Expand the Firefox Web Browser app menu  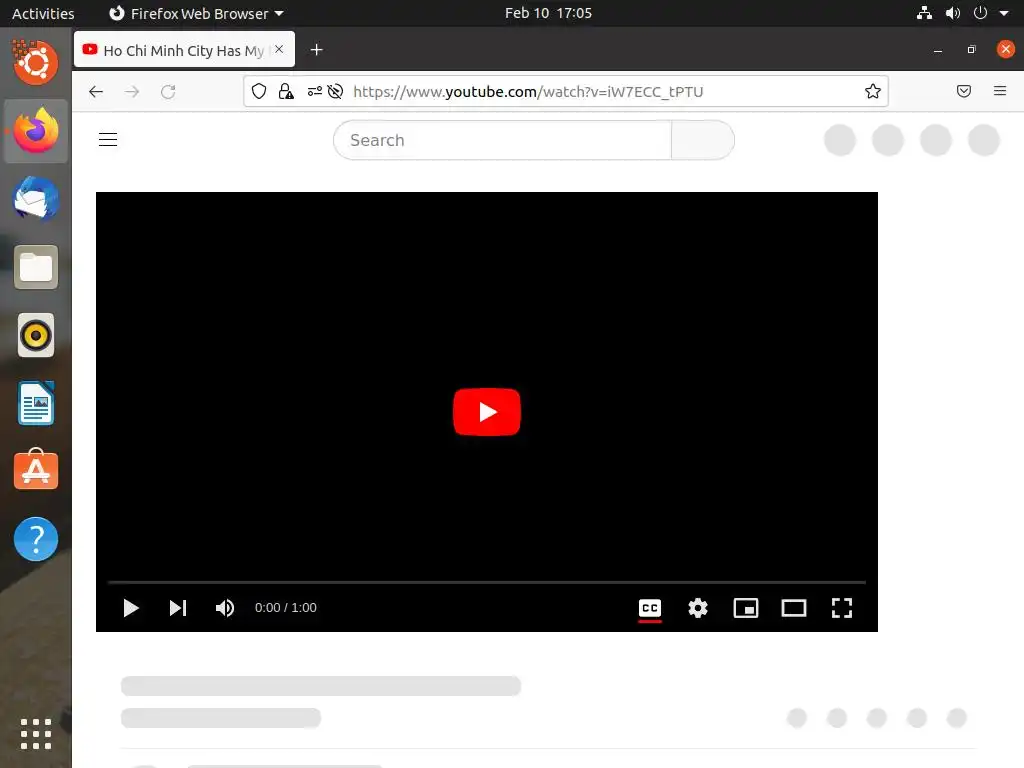[196, 13]
